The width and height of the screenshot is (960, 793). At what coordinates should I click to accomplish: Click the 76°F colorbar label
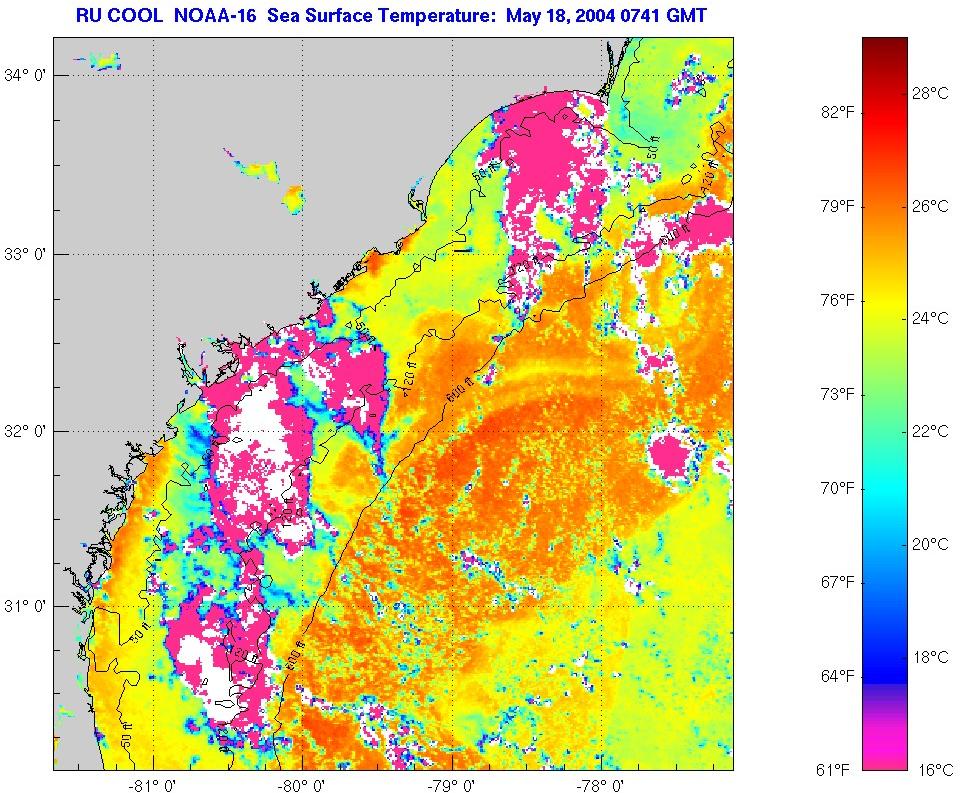[838, 300]
